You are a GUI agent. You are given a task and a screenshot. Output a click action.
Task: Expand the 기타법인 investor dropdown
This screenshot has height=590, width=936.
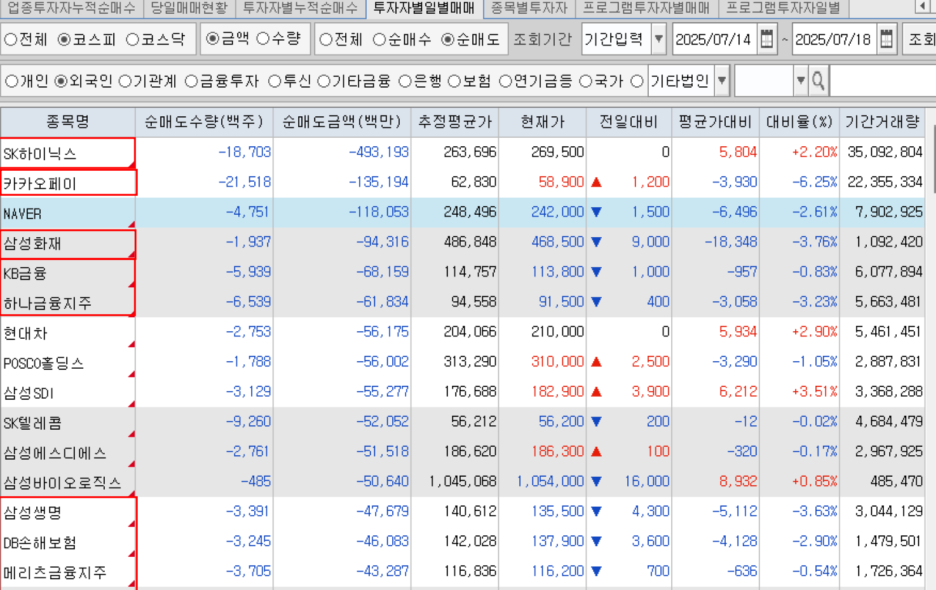722,81
